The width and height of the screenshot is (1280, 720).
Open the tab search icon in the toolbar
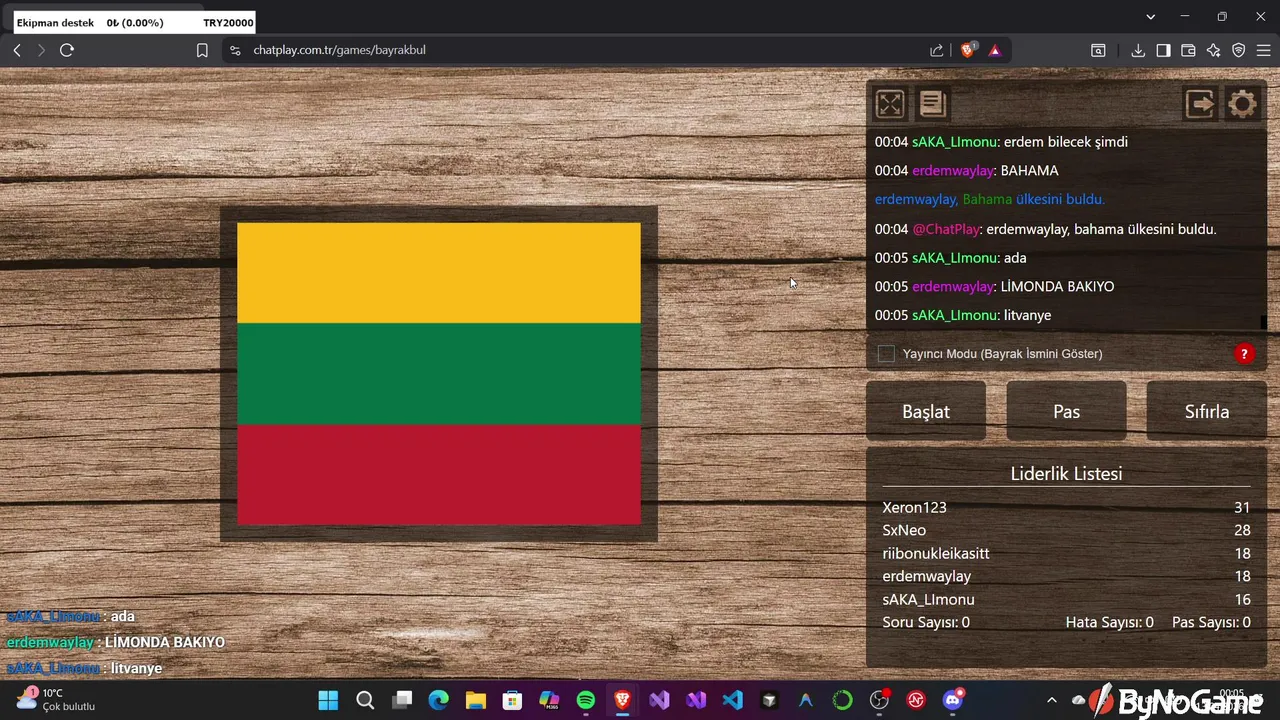click(1098, 50)
